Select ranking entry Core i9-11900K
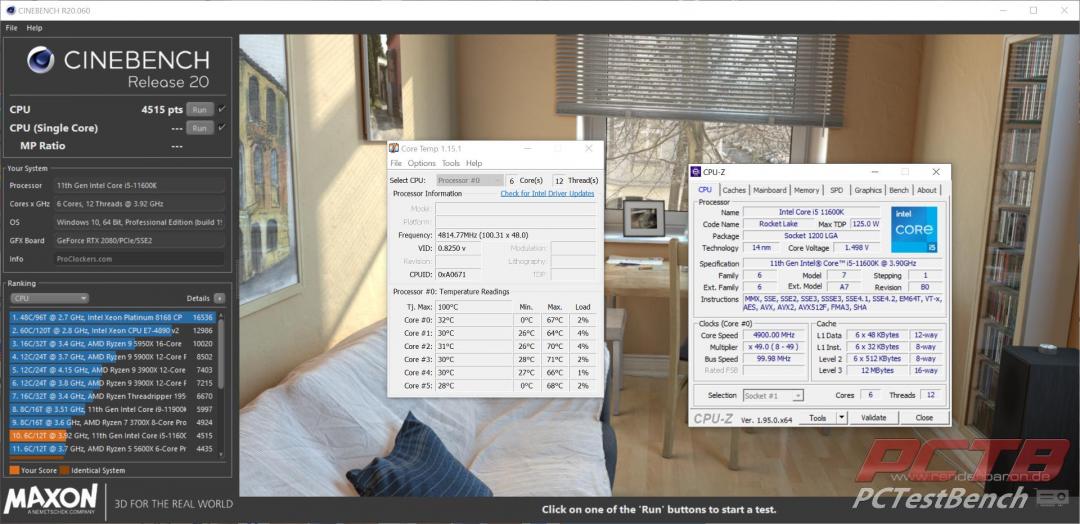Image resolution: width=1080 pixels, height=524 pixels. [x=113, y=410]
